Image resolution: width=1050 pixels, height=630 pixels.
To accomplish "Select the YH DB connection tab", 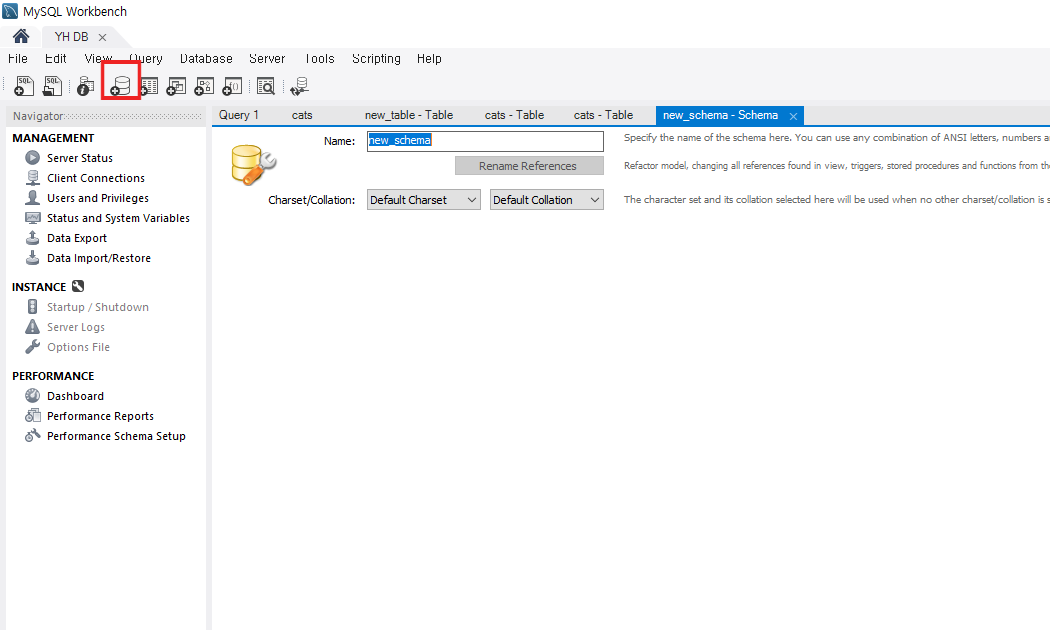I will 72,37.
